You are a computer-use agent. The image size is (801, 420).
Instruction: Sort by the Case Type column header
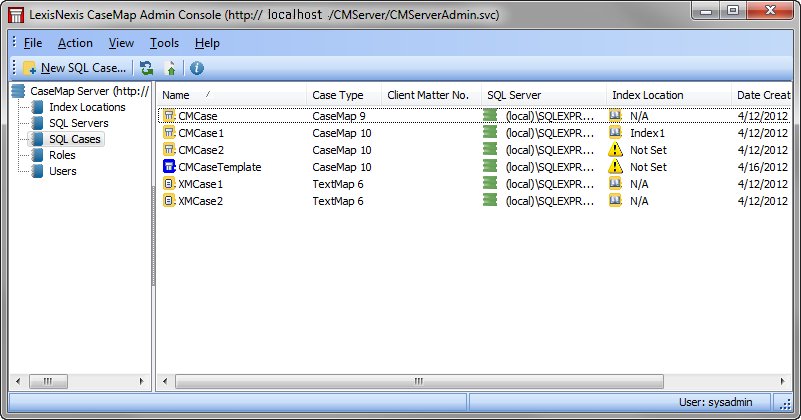pyautogui.click(x=344, y=95)
